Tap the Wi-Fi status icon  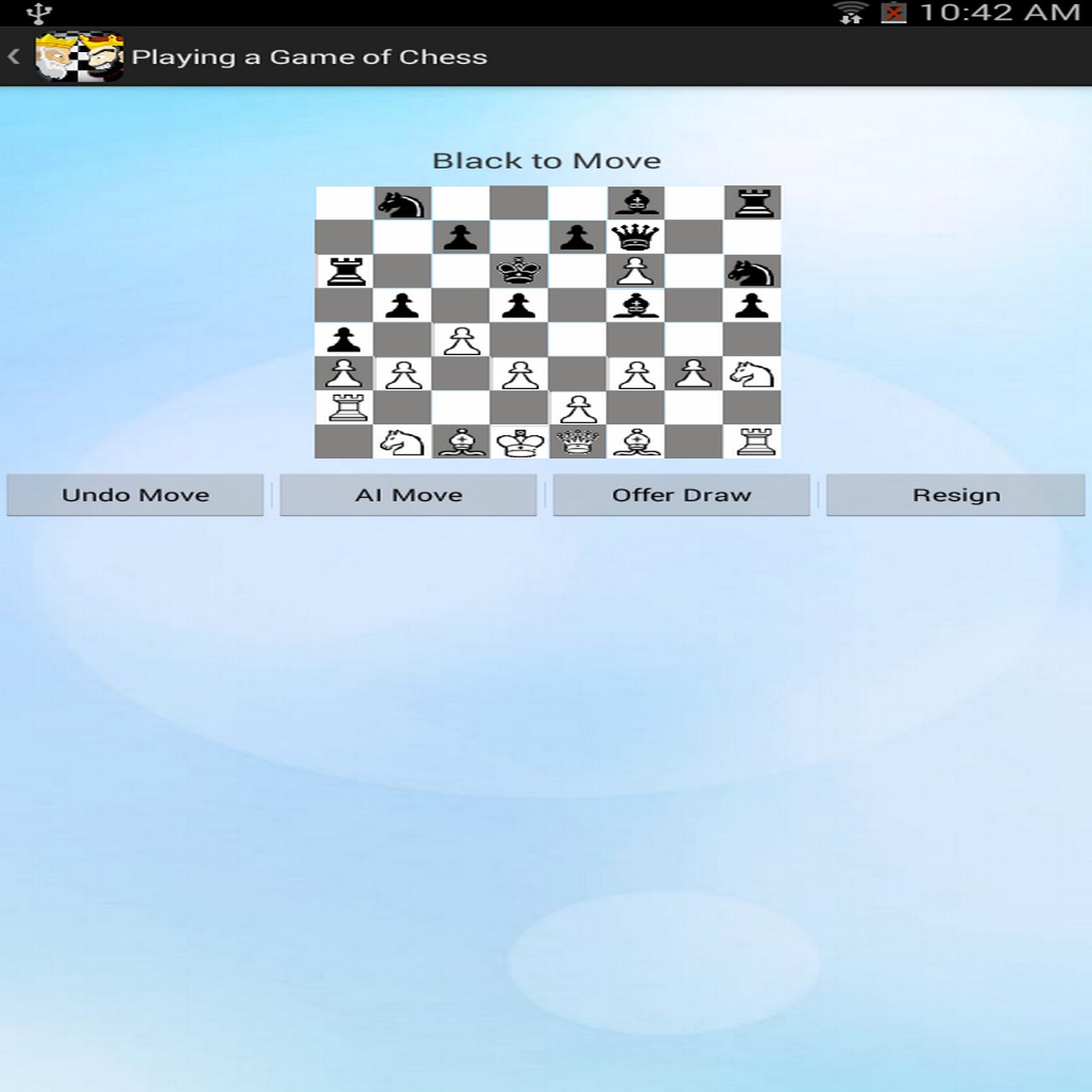[850, 13]
